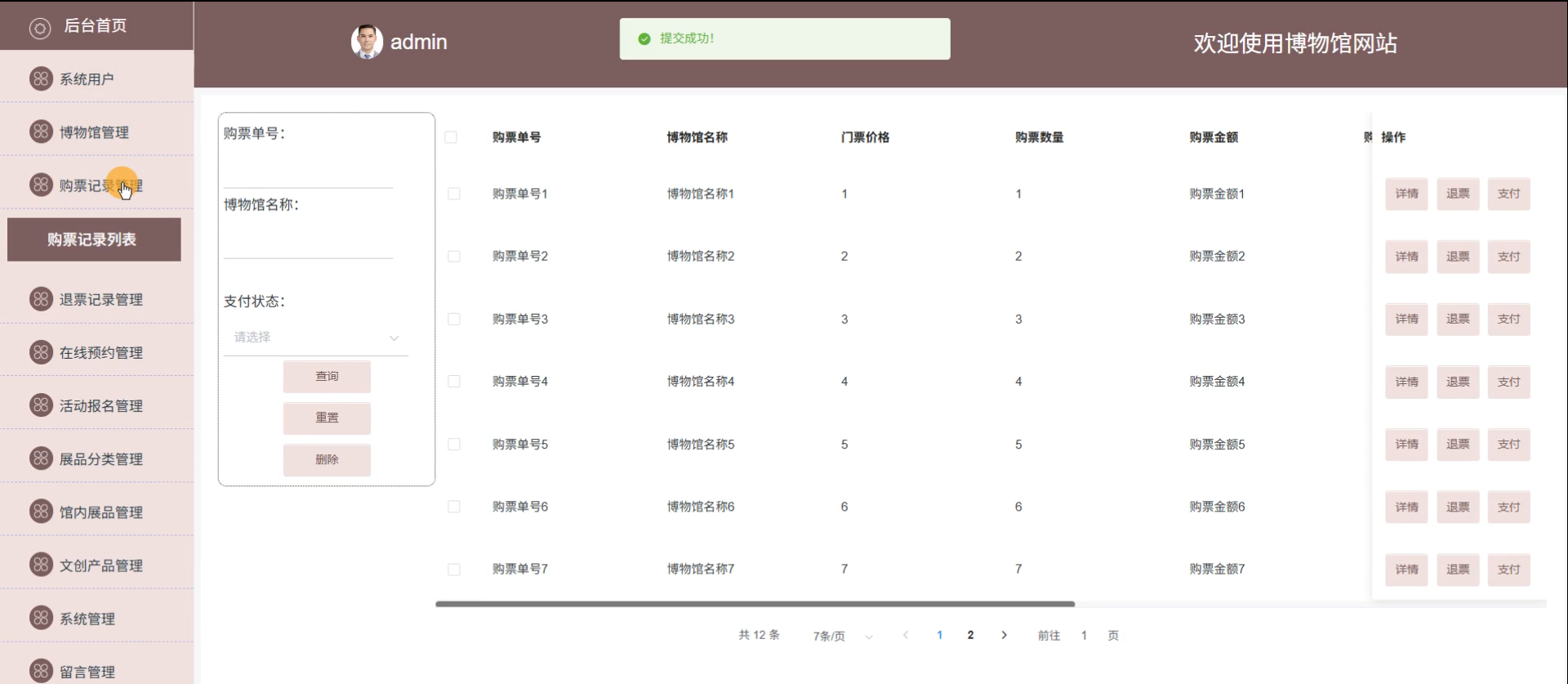The width and height of the screenshot is (1568, 684).
Task: Check the row for 购票单号5
Action: tap(454, 445)
